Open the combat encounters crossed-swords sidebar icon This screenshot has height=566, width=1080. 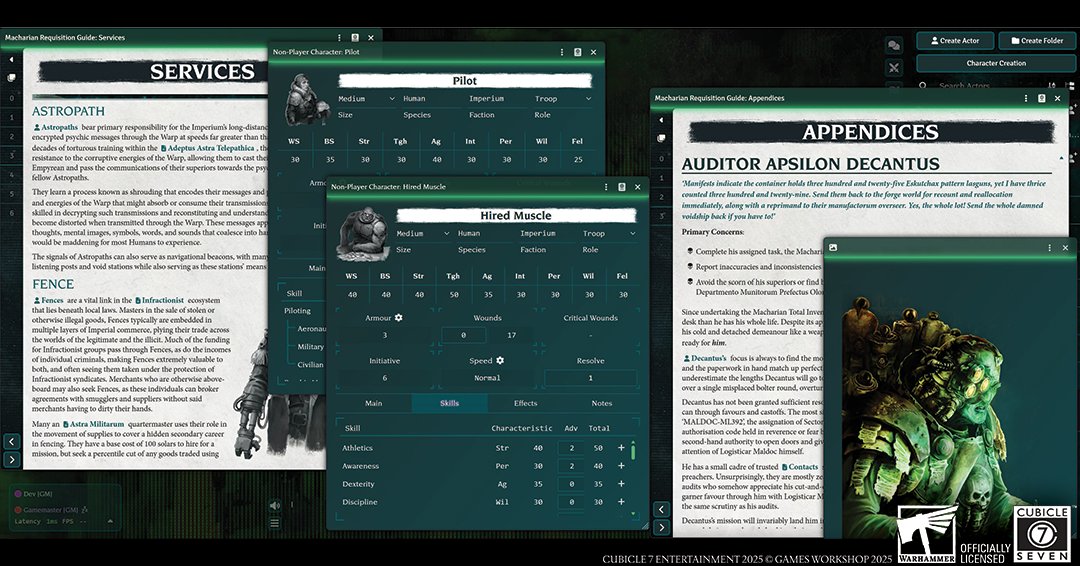tap(893, 67)
